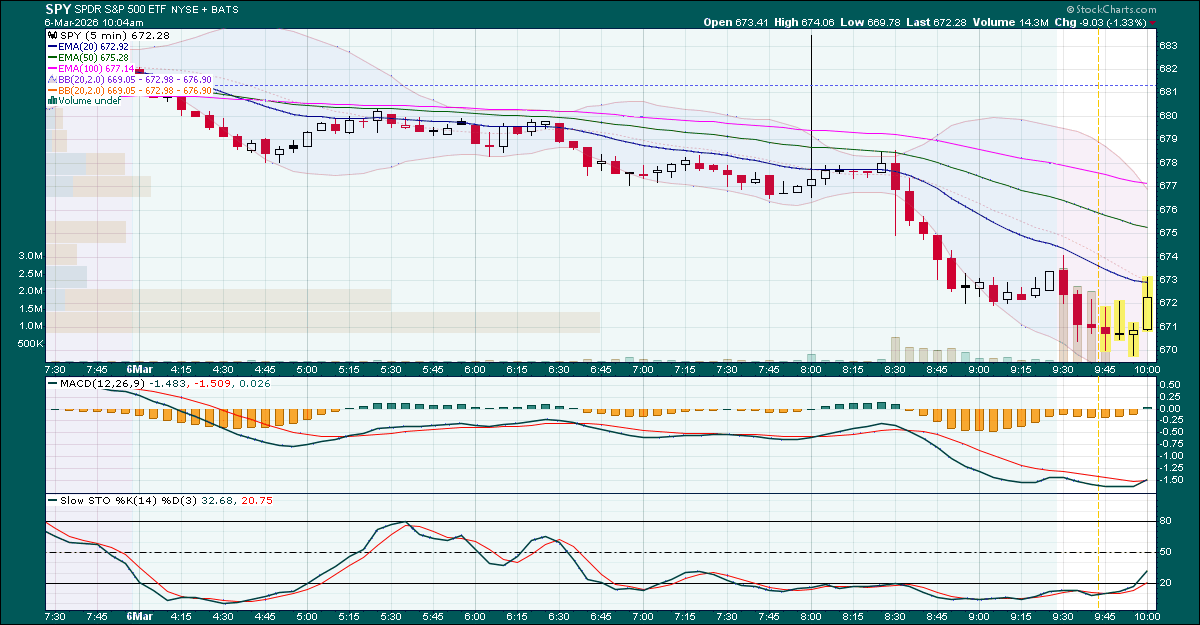This screenshot has height=625, width=1200.
Task: Click the purple Bollinger Bands legend icon
Action: tap(50, 79)
